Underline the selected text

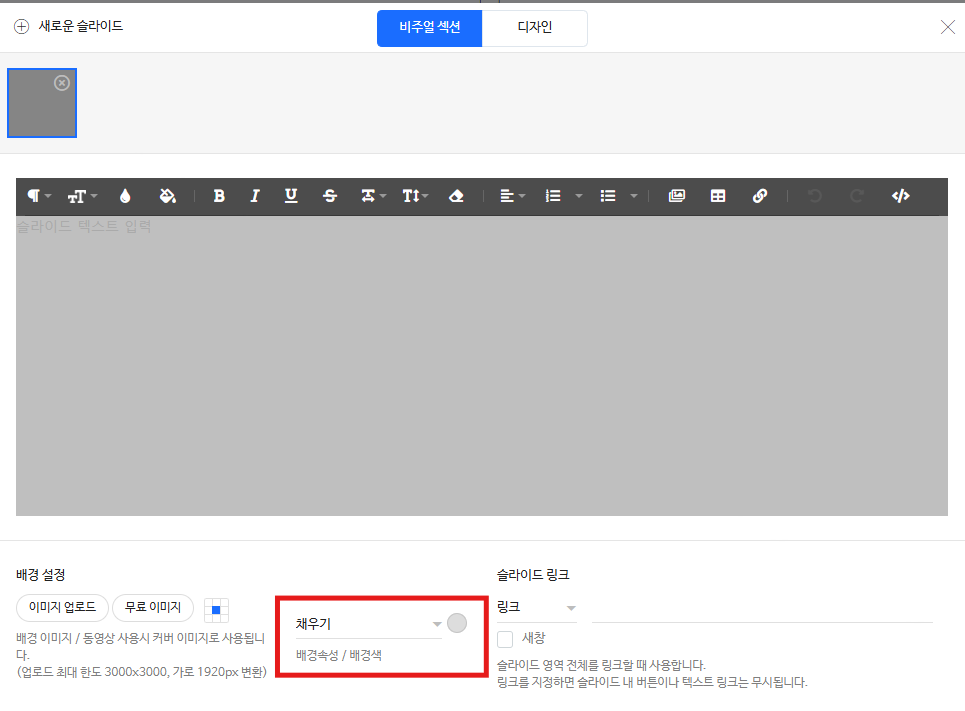pyautogui.click(x=290, y=196)
